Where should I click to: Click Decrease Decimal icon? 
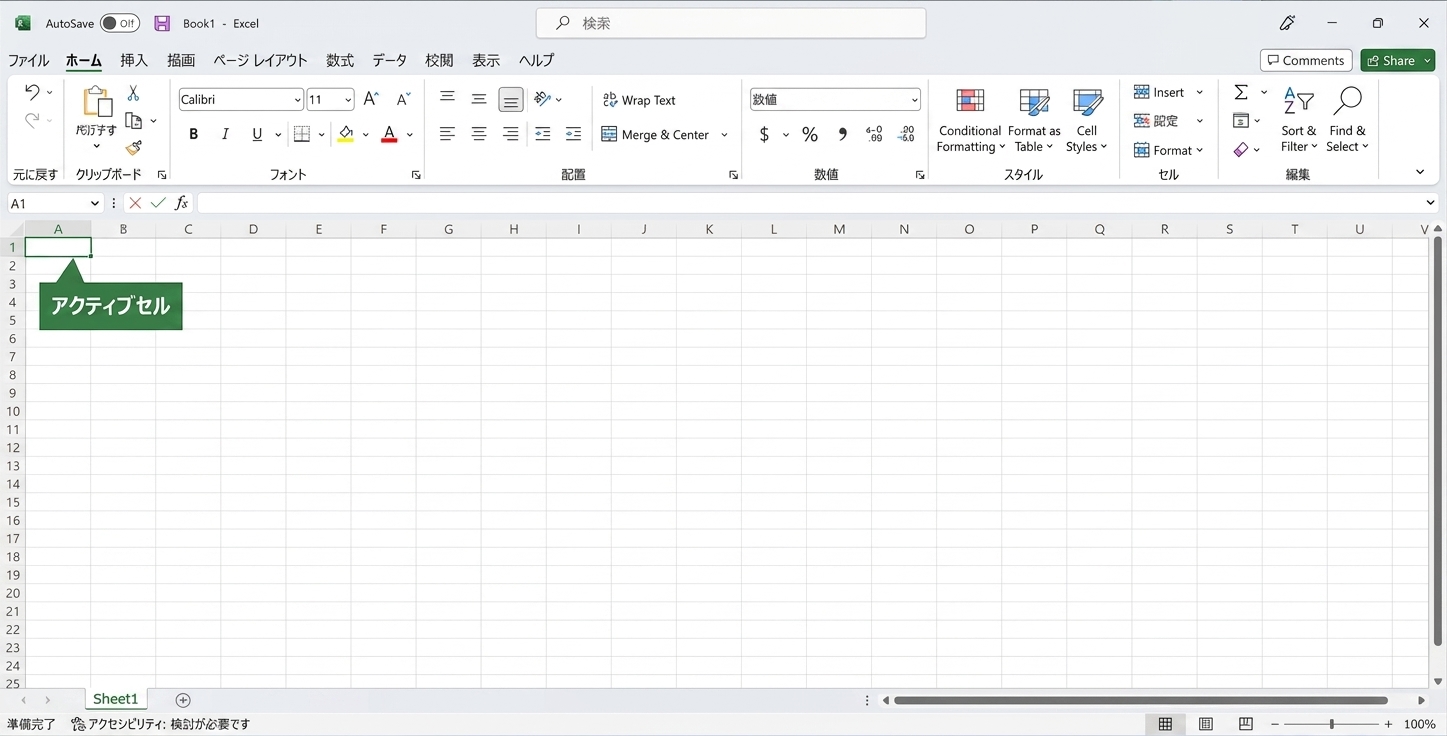click(907, 134)
